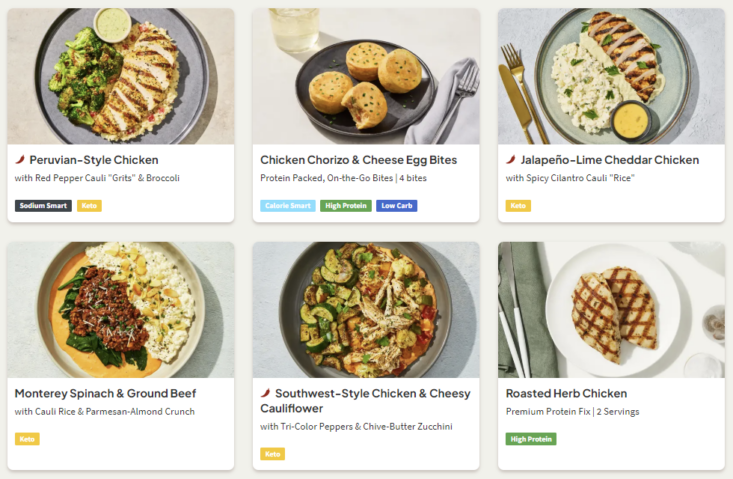Image resolution: width=733 pixels, height=479 pixels.
Task: Select the Roasted Herb Chicken photo
Action: tap(611, 310)
